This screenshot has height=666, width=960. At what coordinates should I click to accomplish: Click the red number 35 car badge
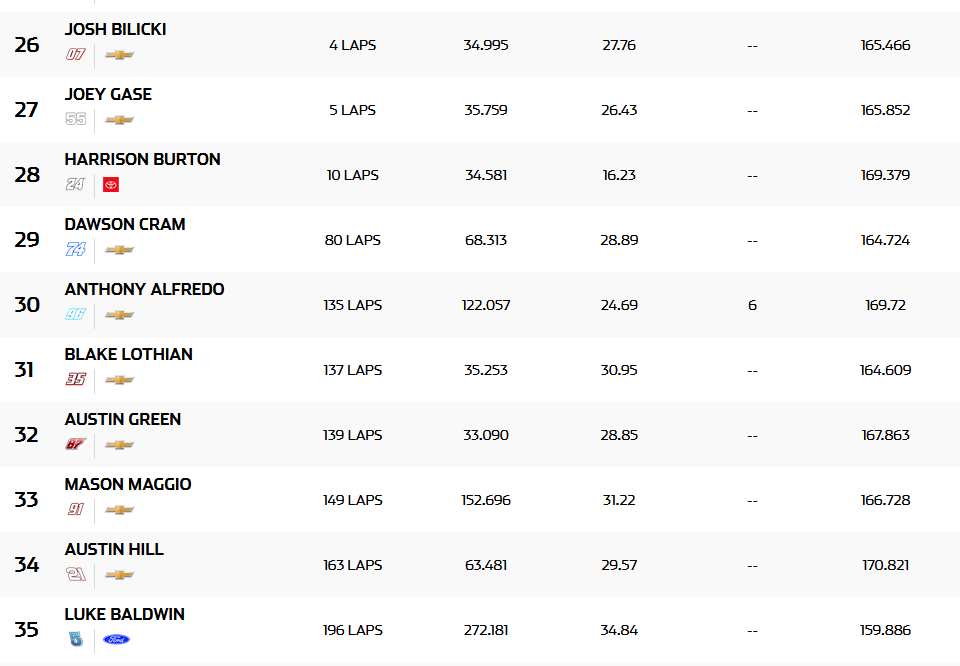coord(76,379)
